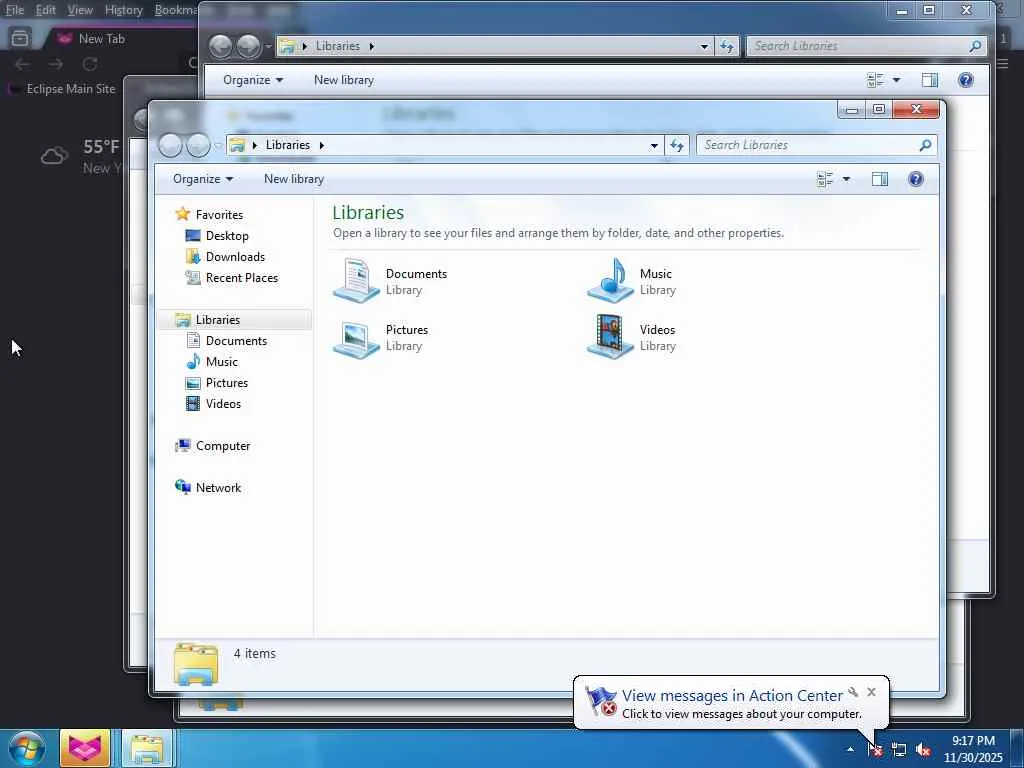Click Libraries breadcrumb in front window address bar
The image size is (1024, 768).
point(287,145)
